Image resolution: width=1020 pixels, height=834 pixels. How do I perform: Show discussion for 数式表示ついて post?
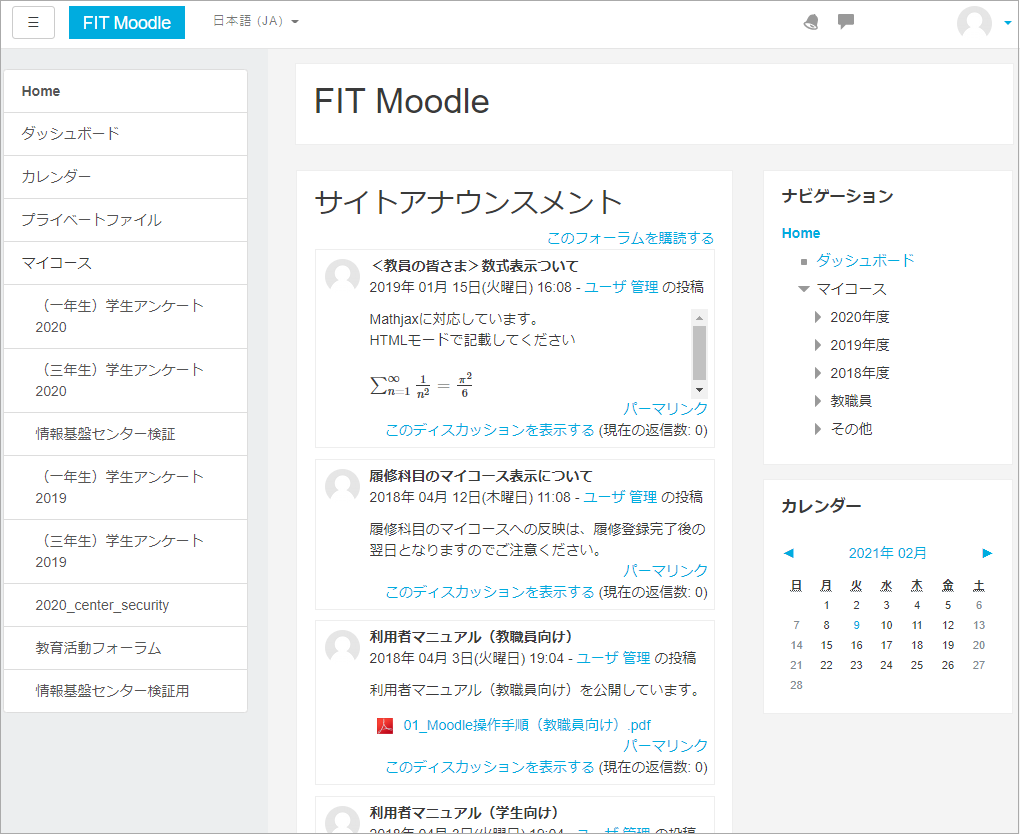click(x=490, y=430)
